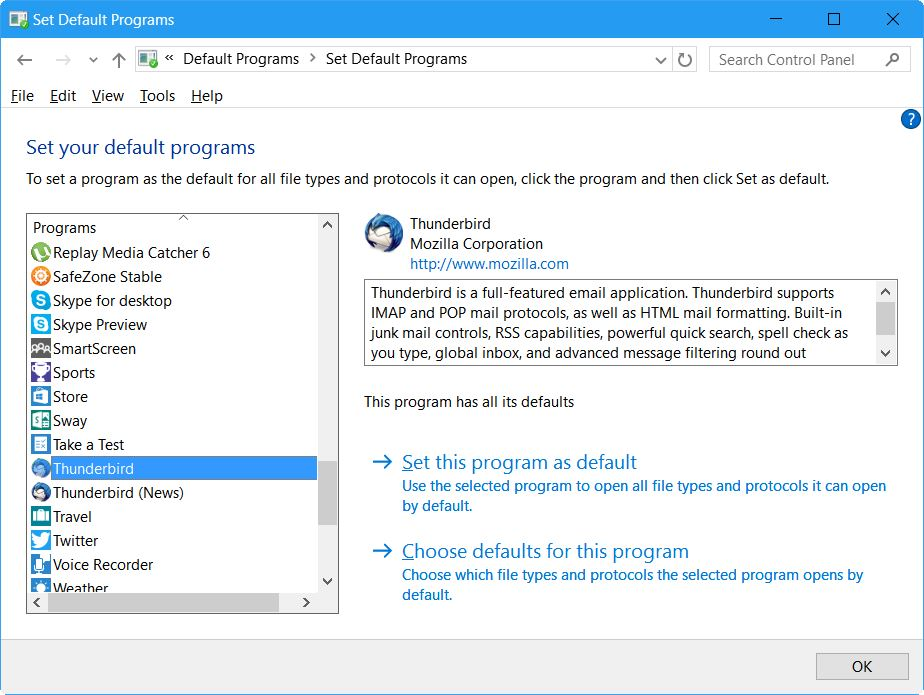The height and width of the screenshot is (695, 924).
Task: Click the Set Default Programs title bar icon
Action: 18,19
